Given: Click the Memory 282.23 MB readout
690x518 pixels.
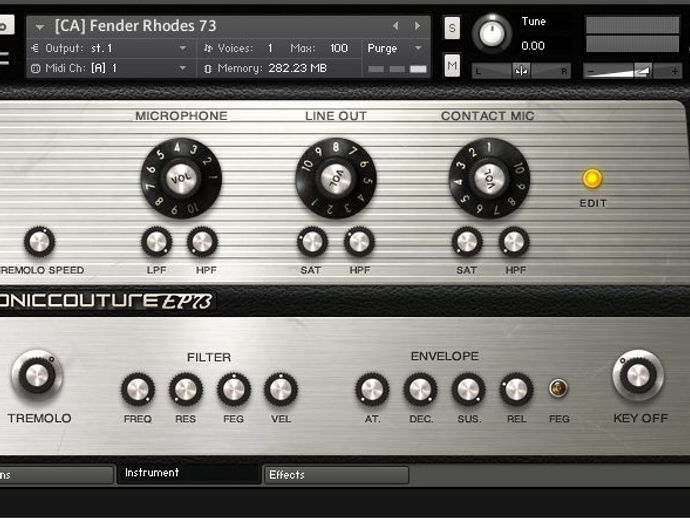Looking at the screenshot, I should click(x=297, y=68).
